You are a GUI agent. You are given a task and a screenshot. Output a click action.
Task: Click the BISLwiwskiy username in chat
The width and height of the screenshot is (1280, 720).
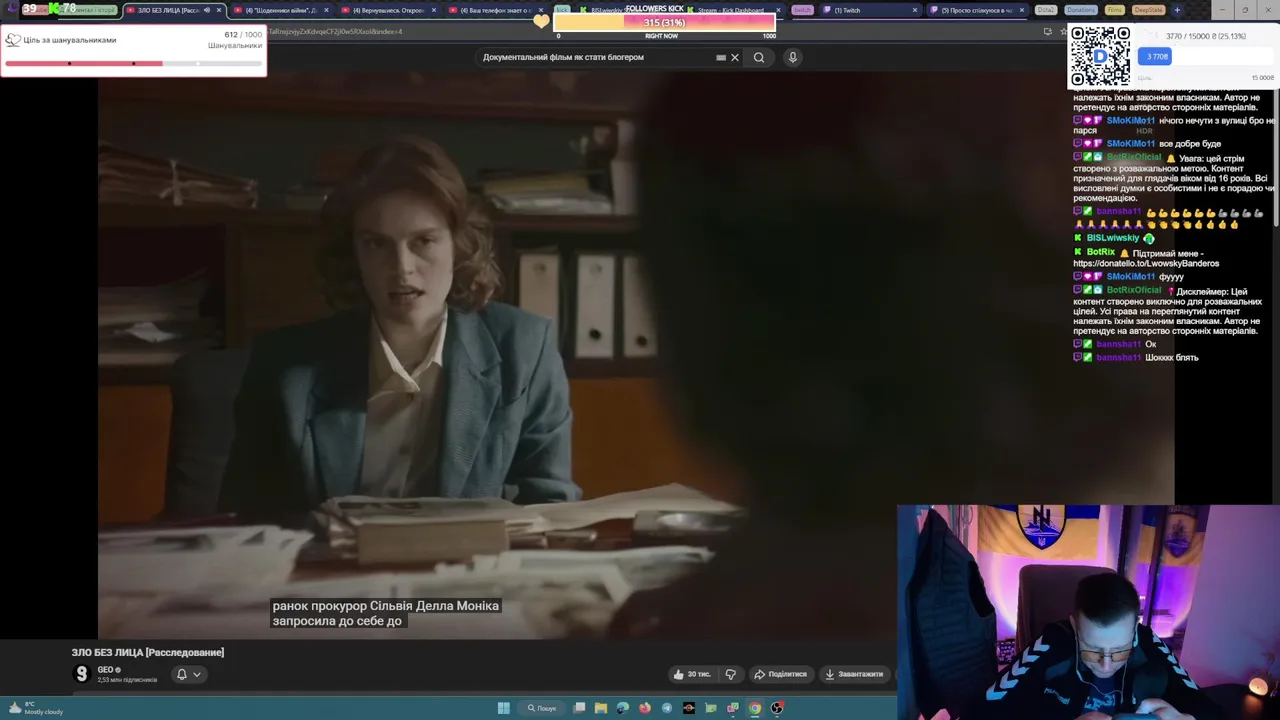click(x=1113, y=238)
